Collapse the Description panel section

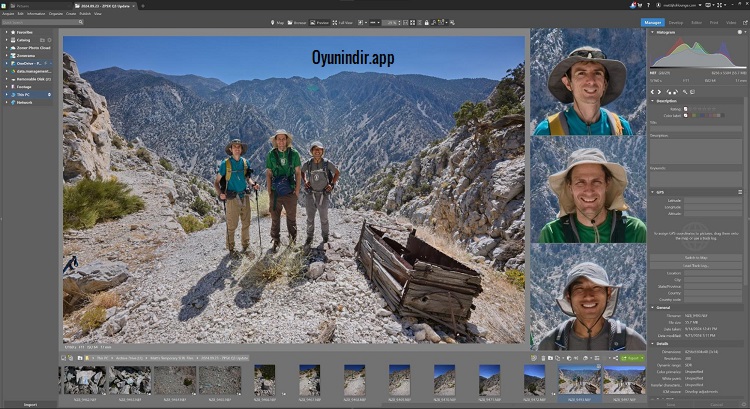pyautogui.click(x=652, y=101)
